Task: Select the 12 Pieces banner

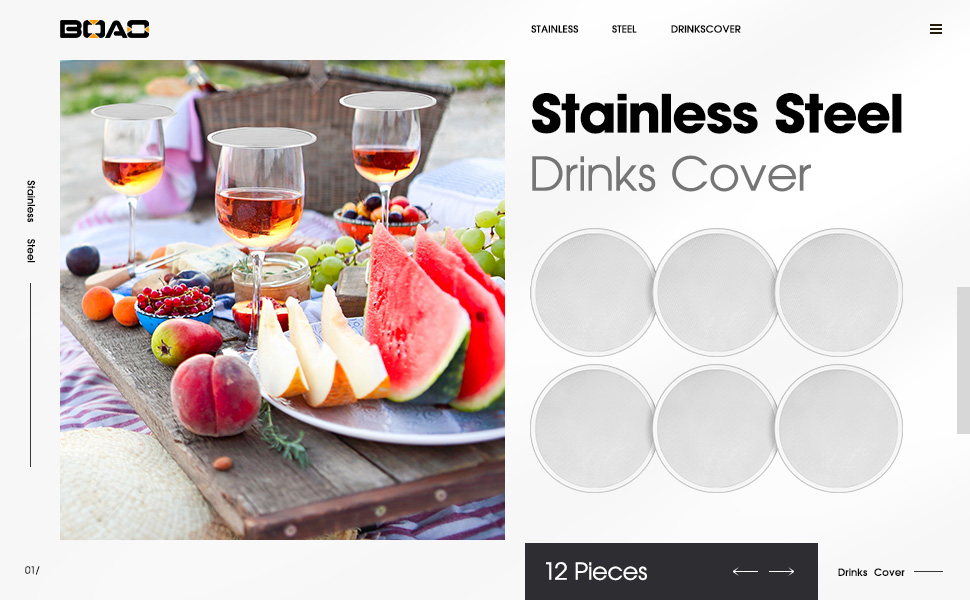Action: (671, 572)
